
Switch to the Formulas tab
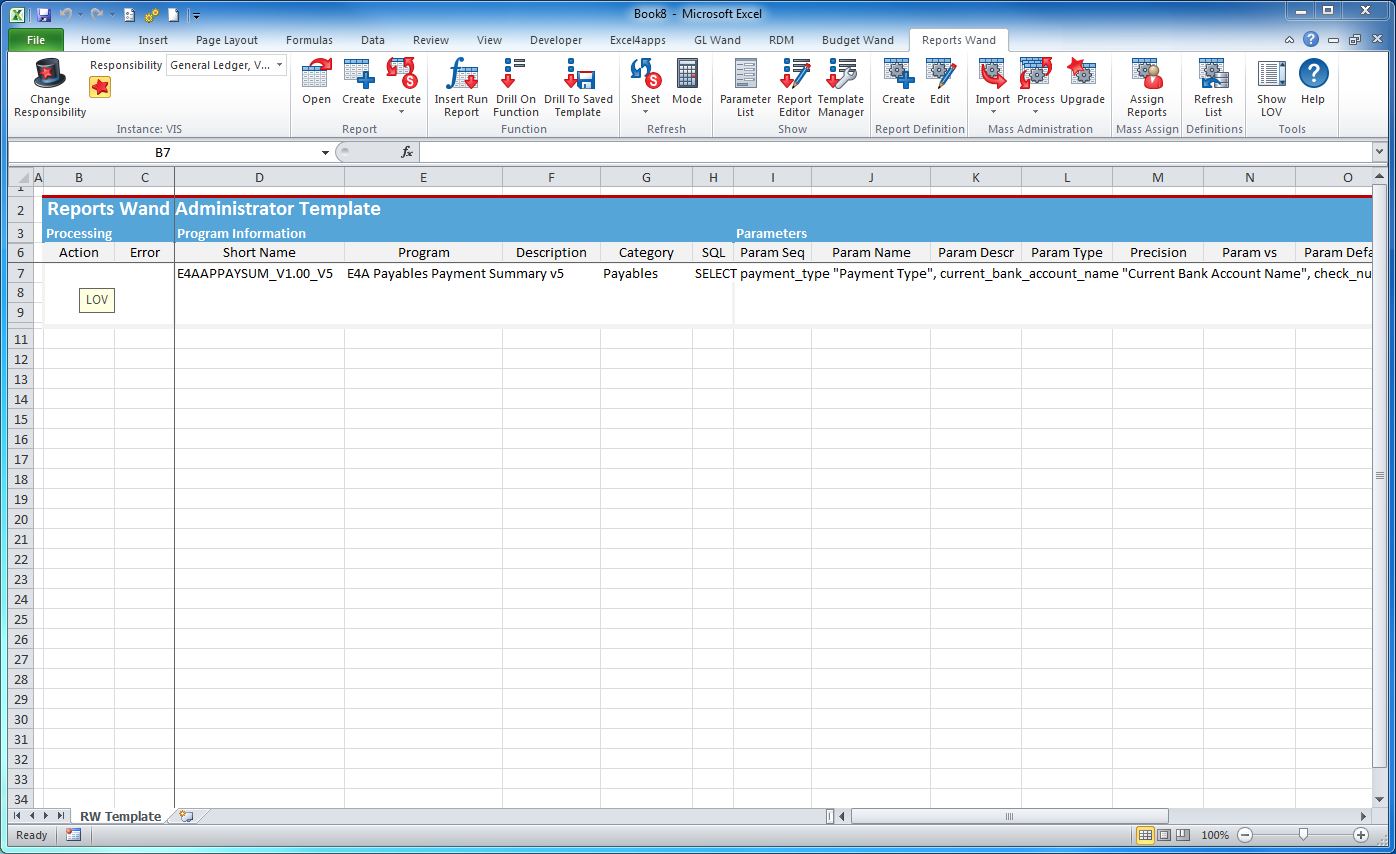(x=309, y=40)
